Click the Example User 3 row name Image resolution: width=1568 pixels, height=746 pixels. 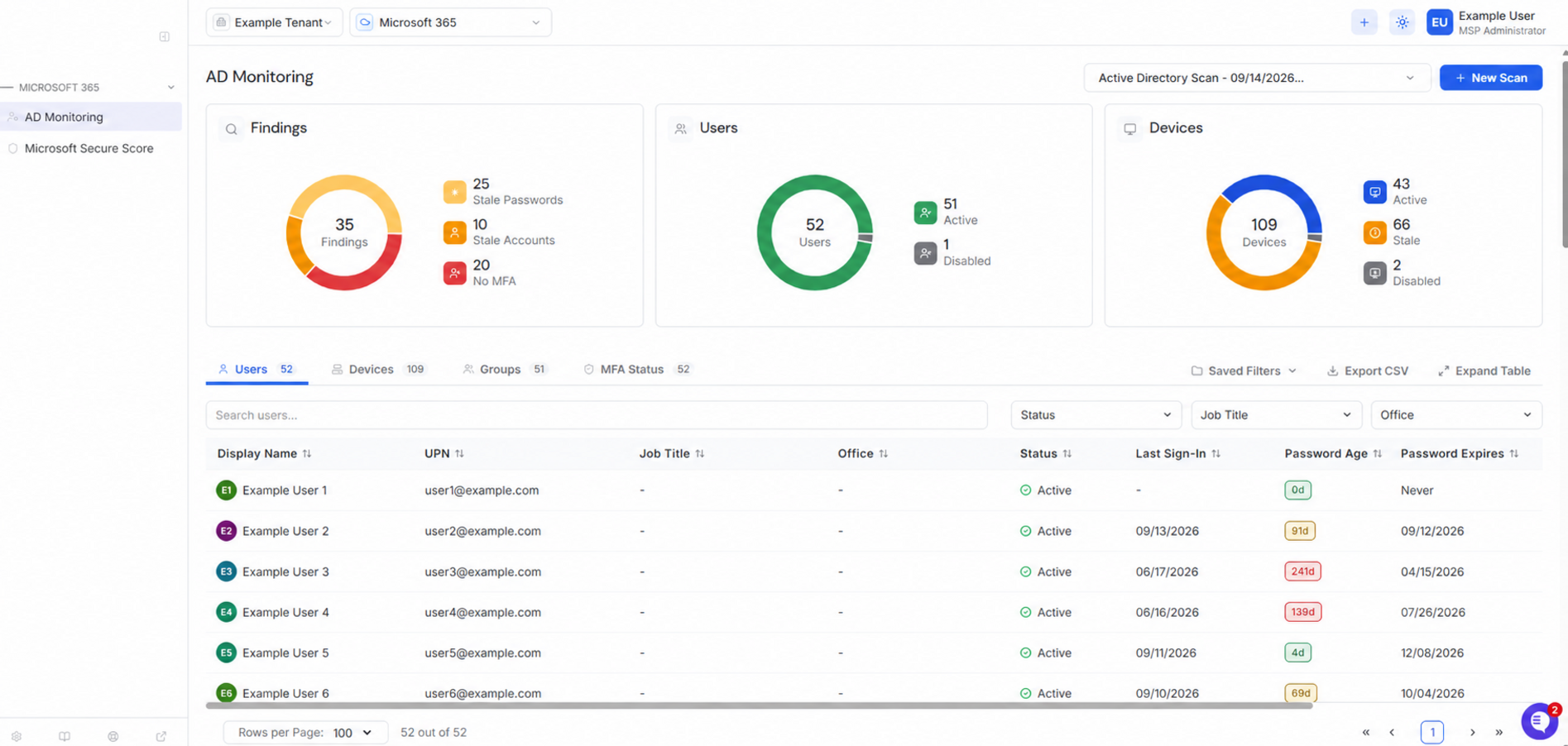pyautogui.click(x=285, y=571)
